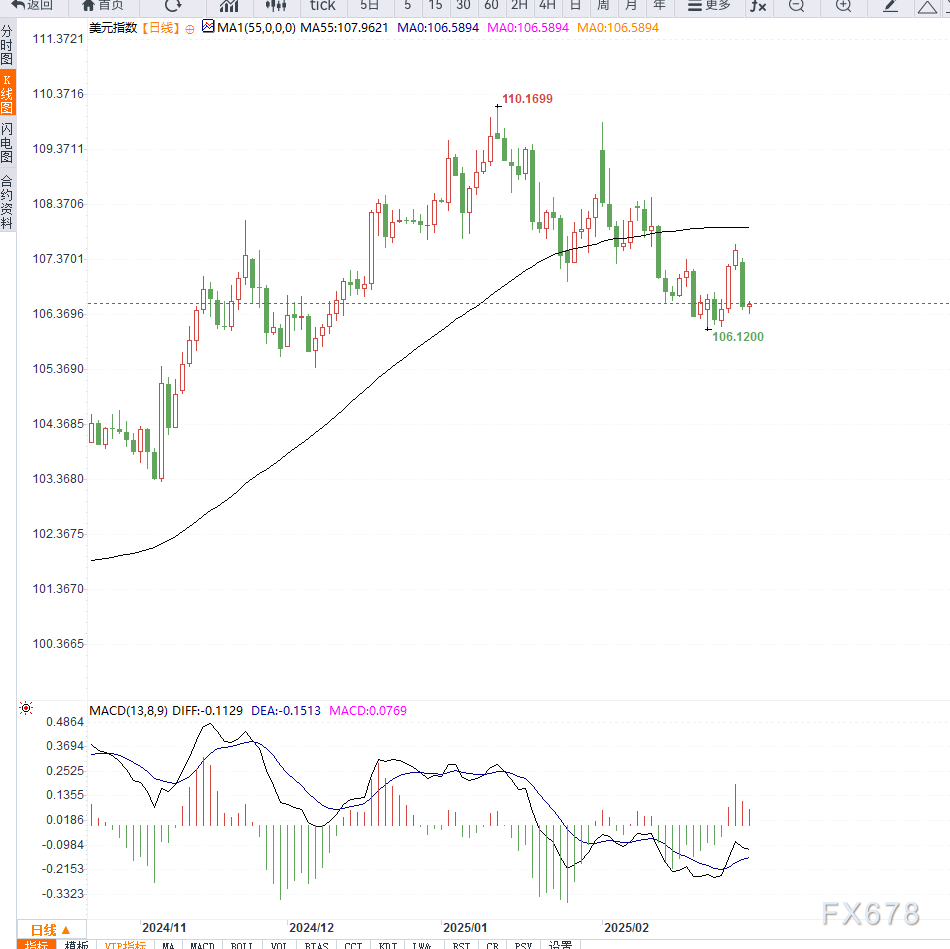Click the zoom in magnifier icon
The height and width of the screenshot is (949, 950).
click(843, 5)
